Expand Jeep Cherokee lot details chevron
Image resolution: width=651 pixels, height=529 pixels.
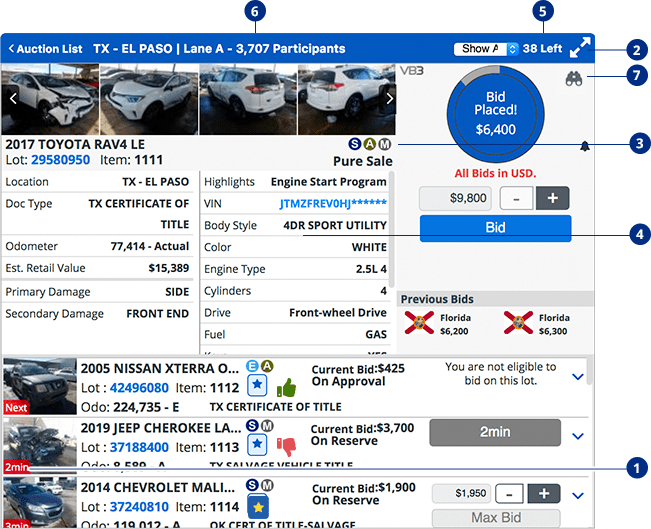(578, 436)
